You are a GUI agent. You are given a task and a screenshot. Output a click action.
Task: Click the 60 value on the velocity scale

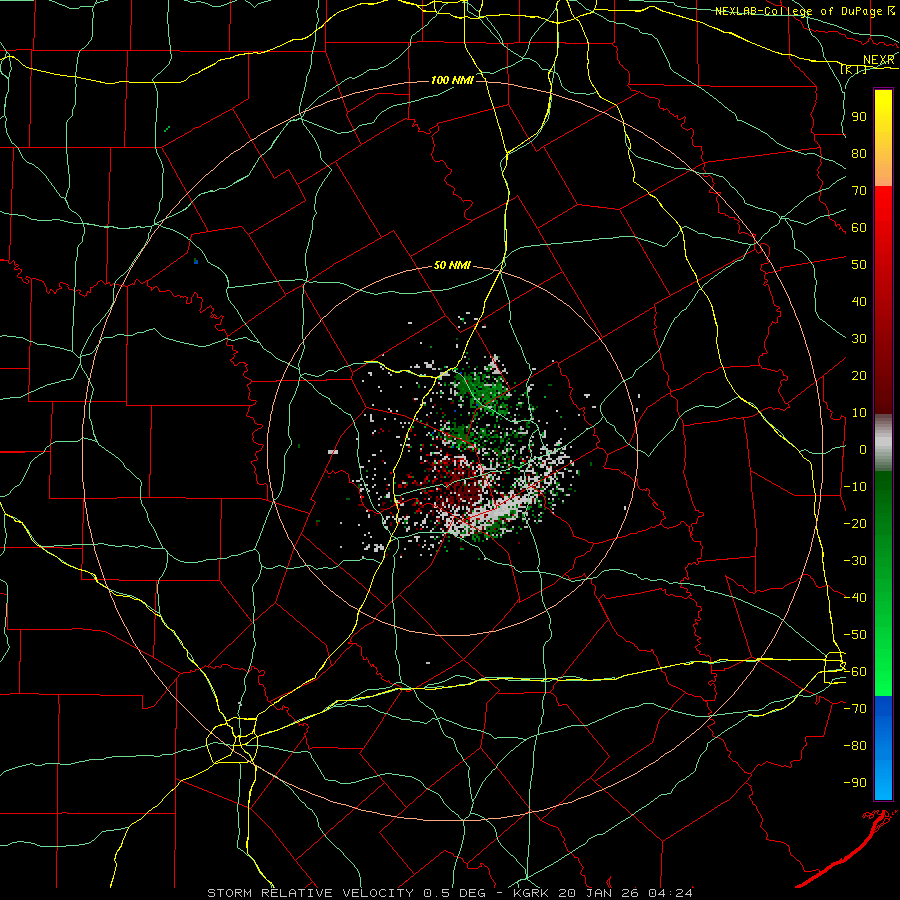859,227
